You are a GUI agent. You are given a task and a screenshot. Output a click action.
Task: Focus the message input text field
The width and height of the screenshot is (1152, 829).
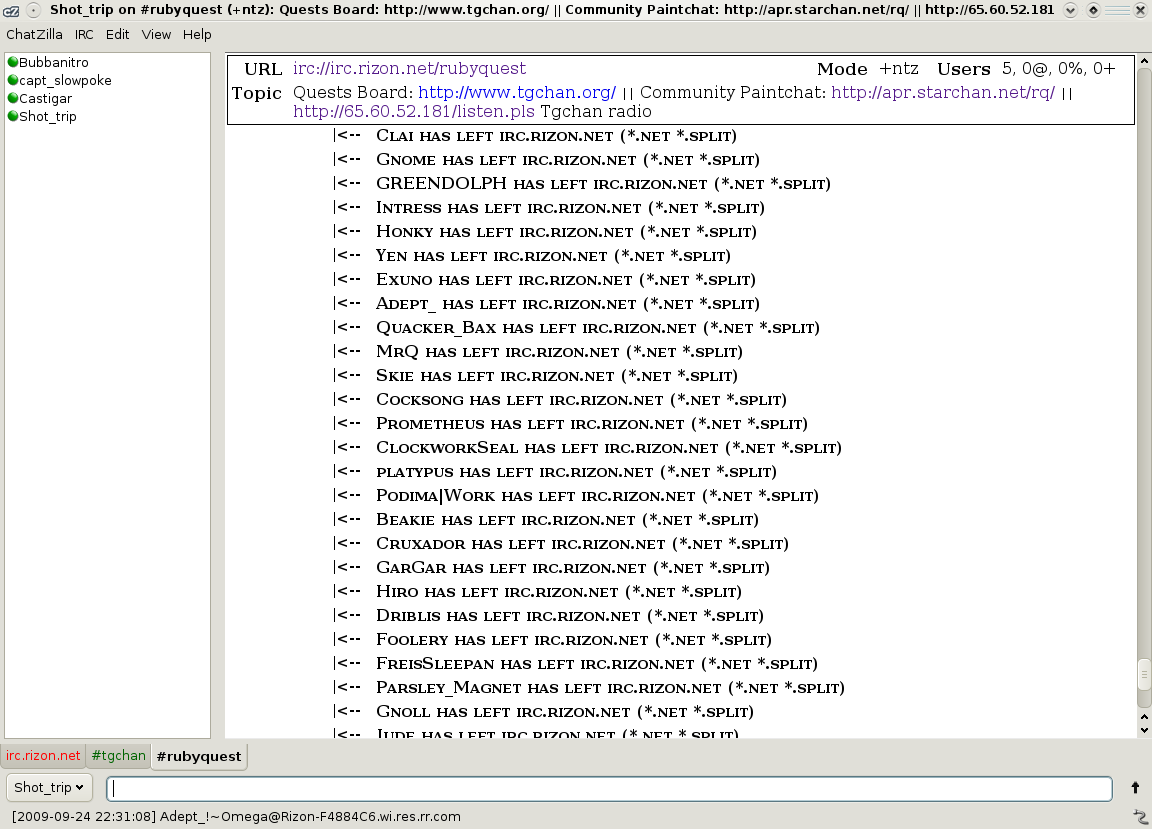tap(608, 788)
